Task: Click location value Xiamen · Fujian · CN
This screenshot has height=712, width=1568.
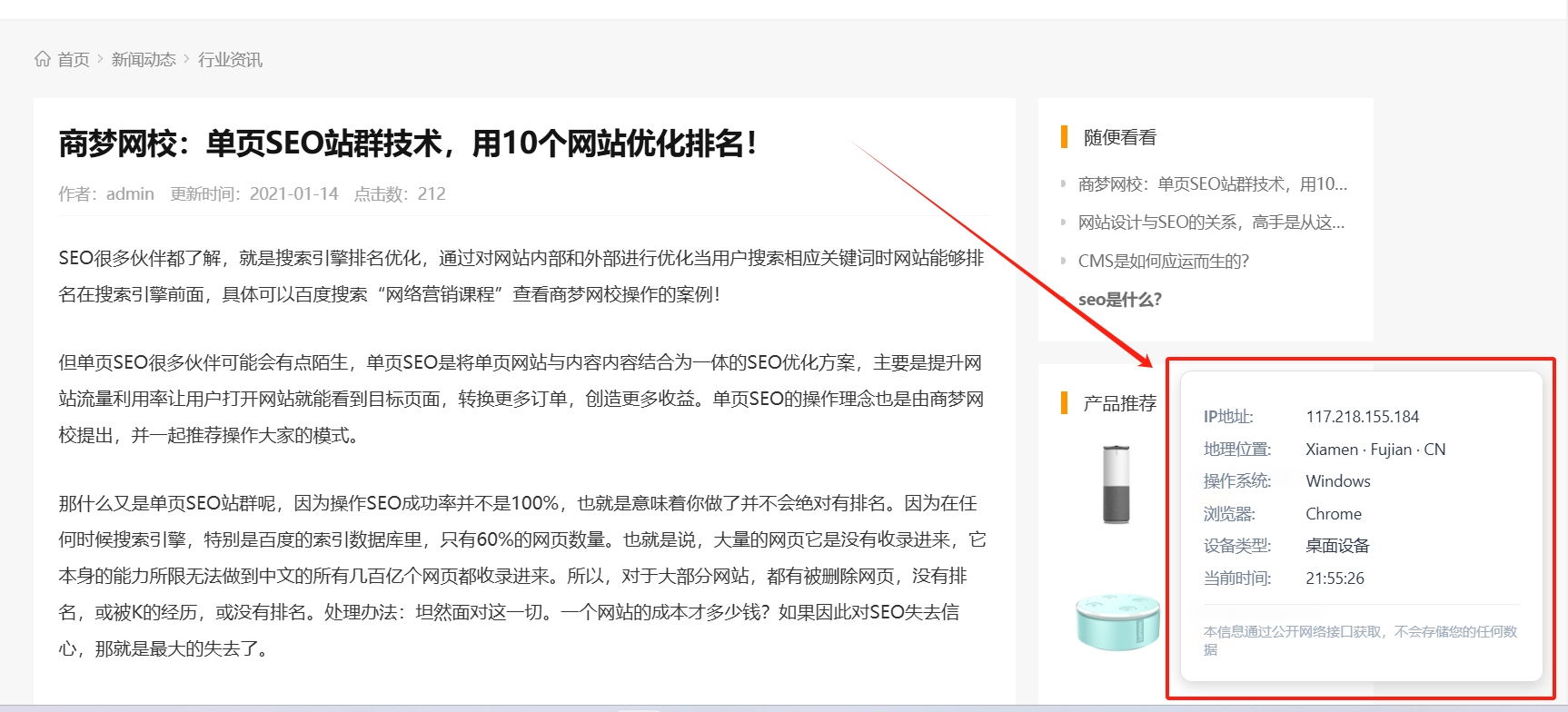Action: (x=1375, y=450)
